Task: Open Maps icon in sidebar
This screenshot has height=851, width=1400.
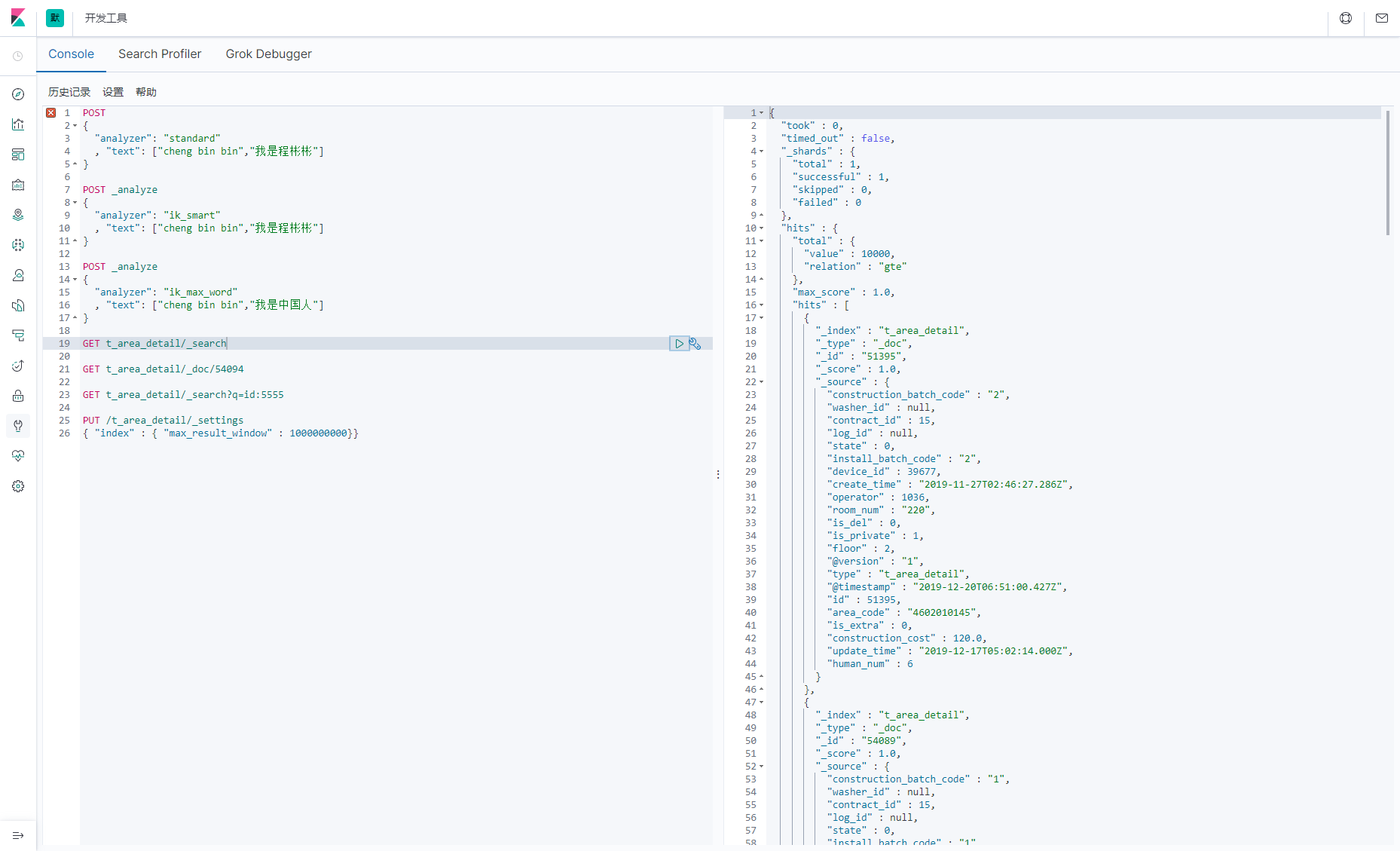Action: (x=18, y=215)
